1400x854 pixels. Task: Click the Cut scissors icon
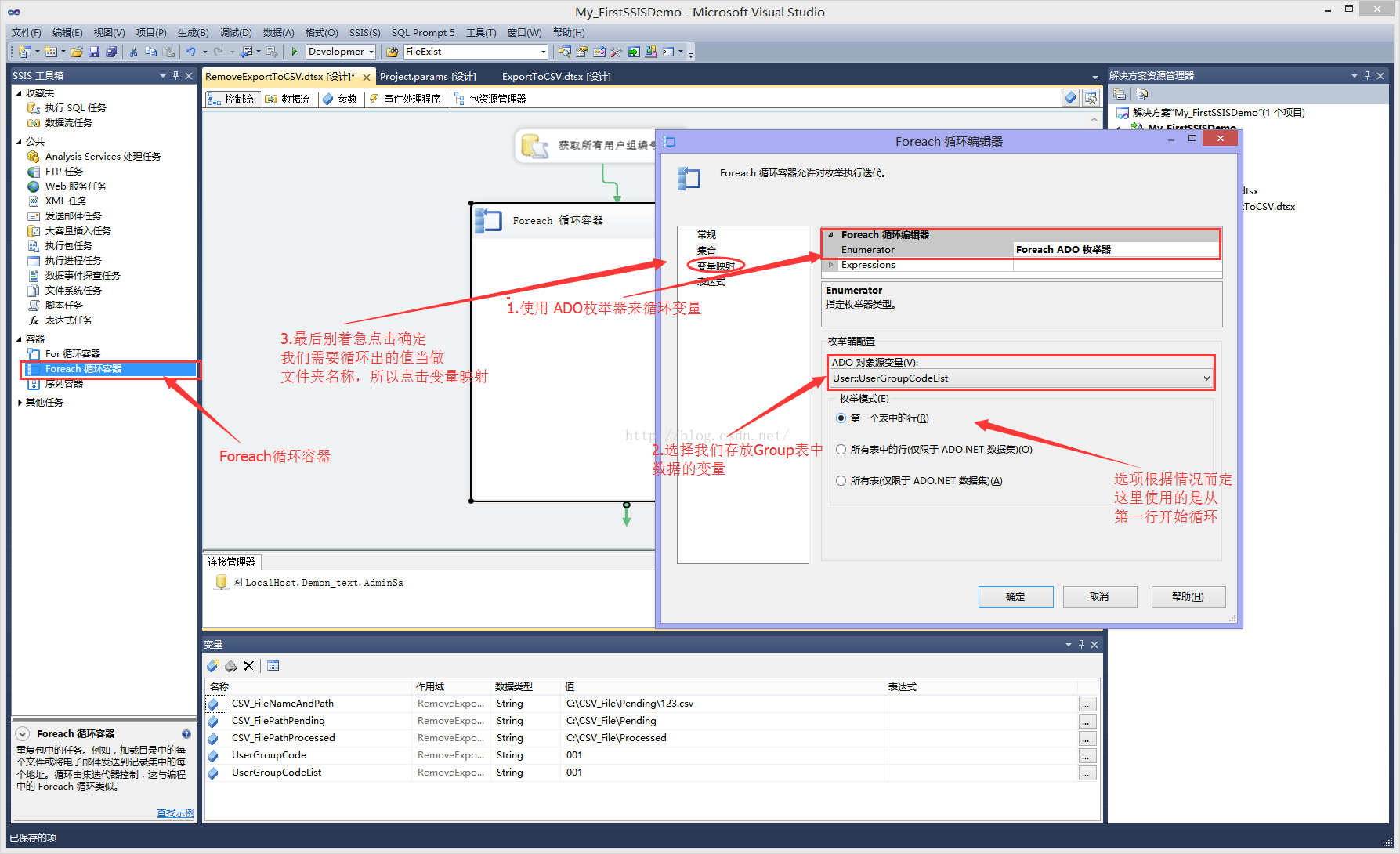(x=133, y=52)
